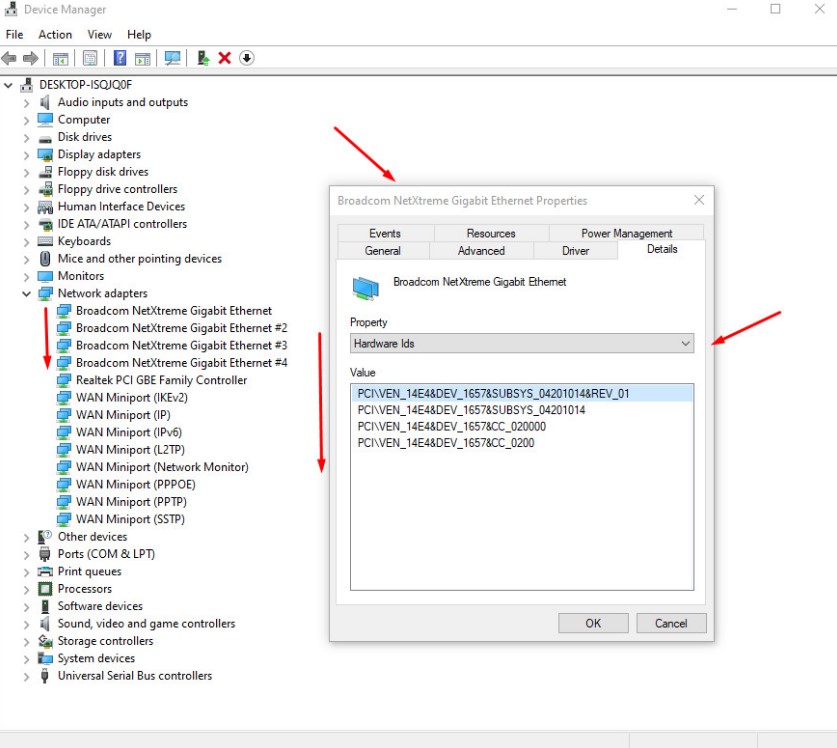Viewport: 837px width, 748px height.
Task: Click the IDE ATA/ATAPI controllers icon
Action: click(45, 224)
